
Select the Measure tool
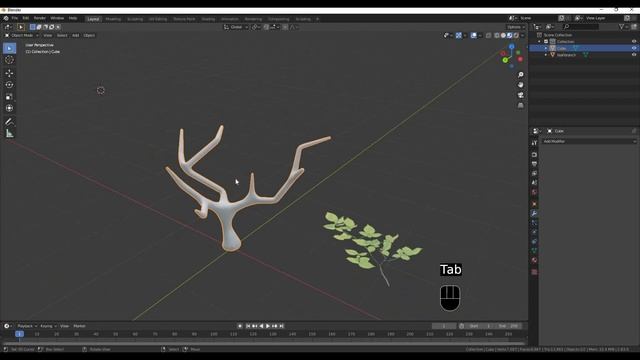(9, 133)
